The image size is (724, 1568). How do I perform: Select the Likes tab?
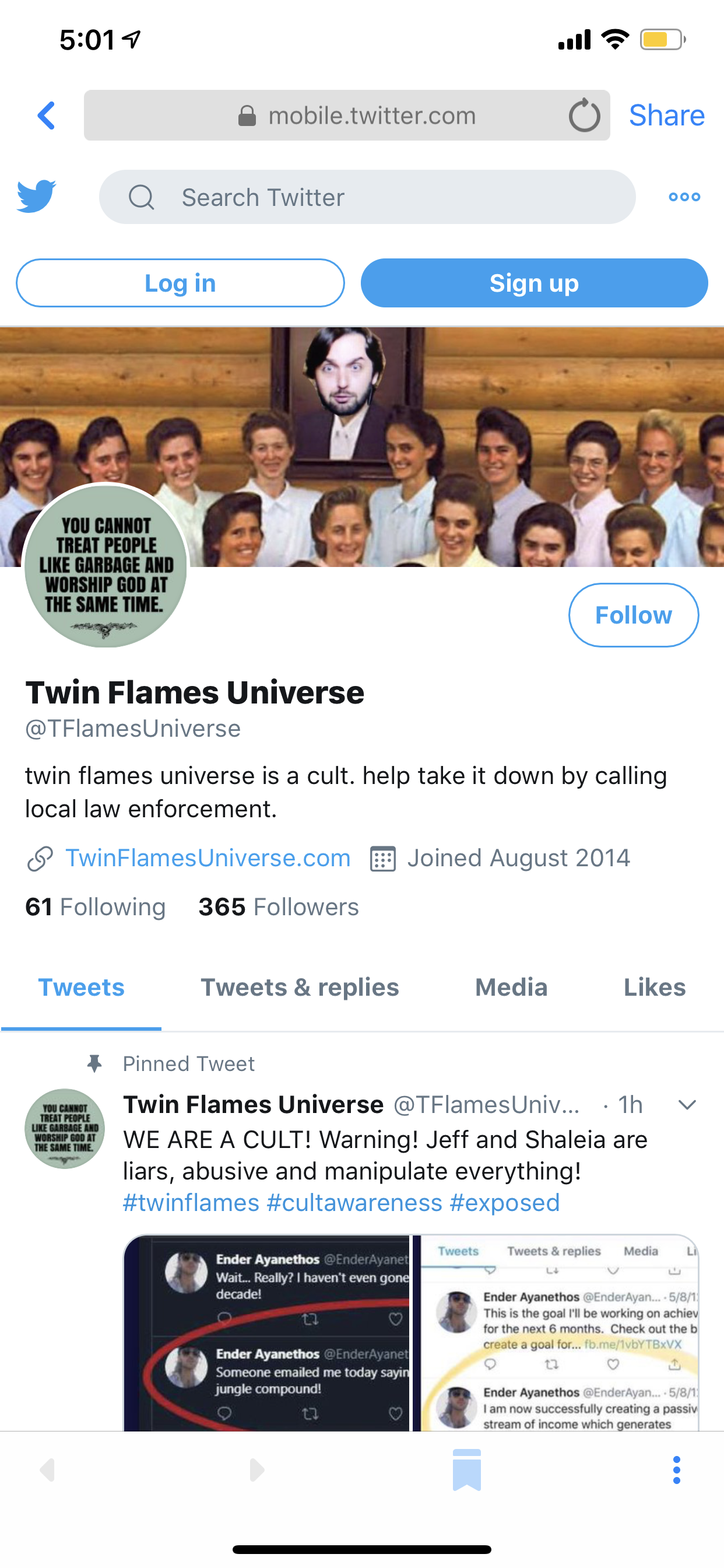pos(655,988)
